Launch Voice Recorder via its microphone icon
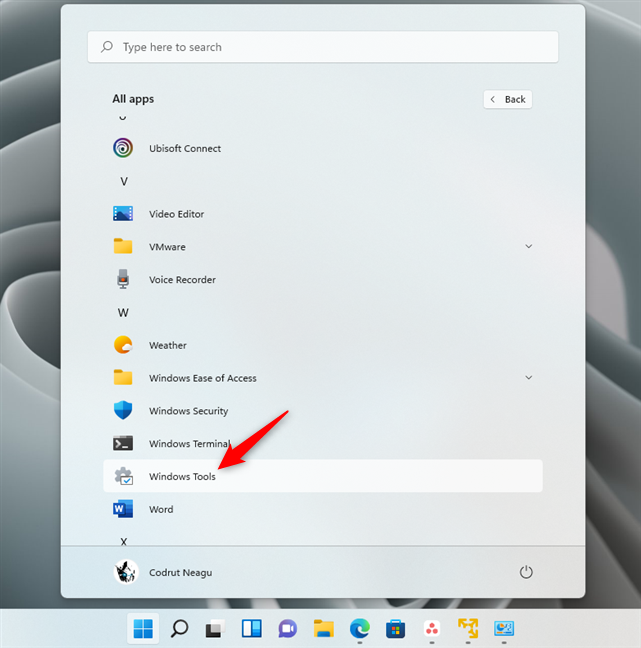 click(123, 279)
